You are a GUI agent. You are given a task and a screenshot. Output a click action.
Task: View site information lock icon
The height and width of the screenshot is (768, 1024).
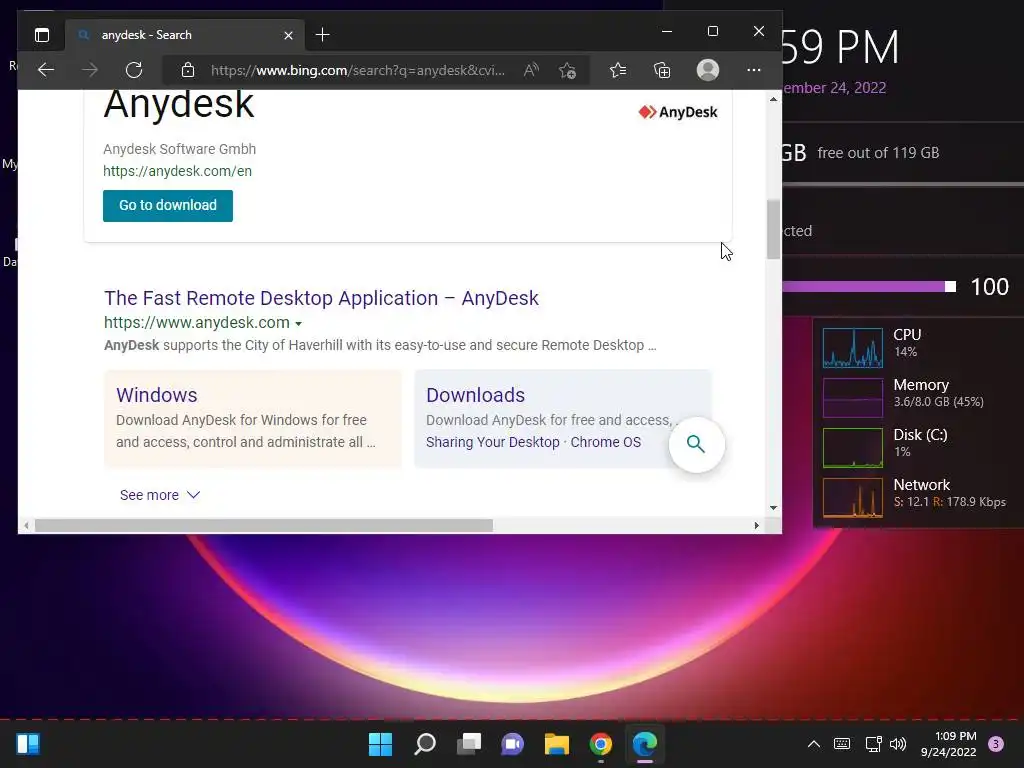(x=187, y=70)
